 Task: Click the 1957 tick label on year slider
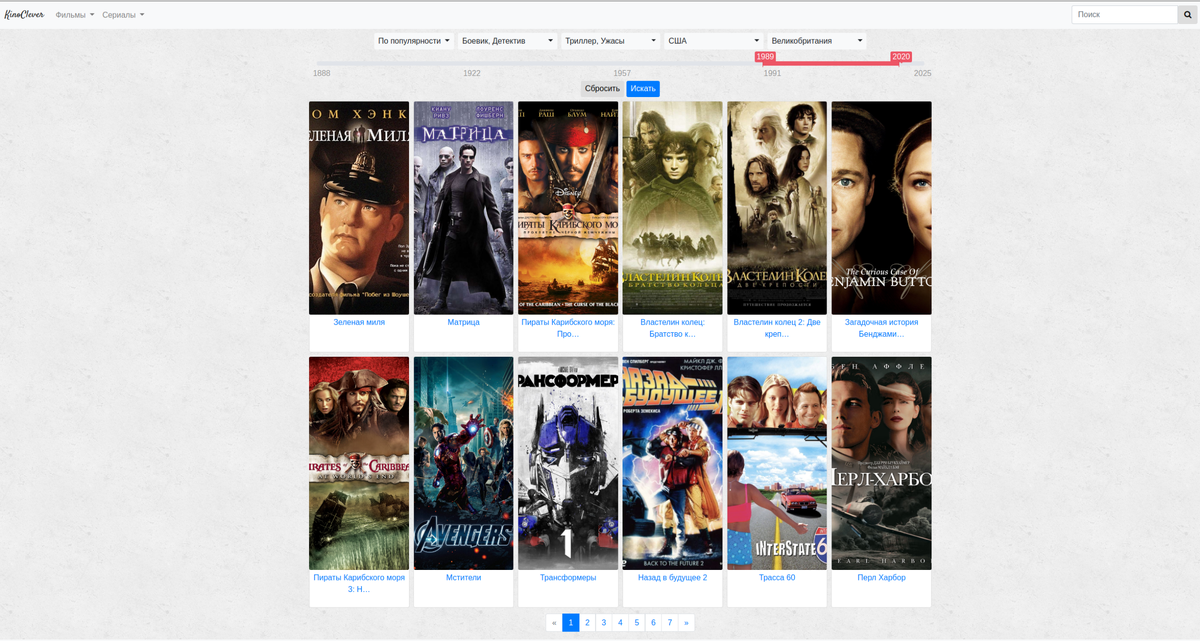point(622,74)
